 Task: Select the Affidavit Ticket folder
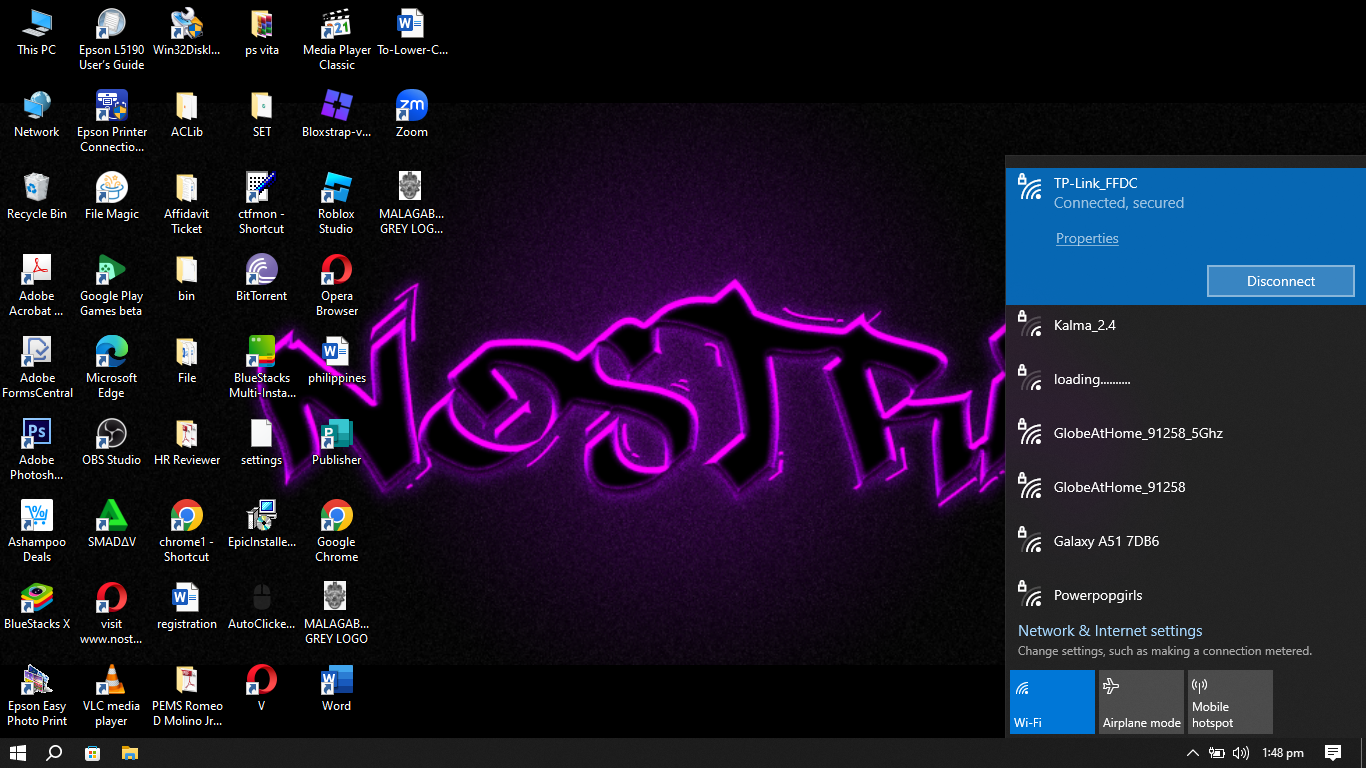187,204
